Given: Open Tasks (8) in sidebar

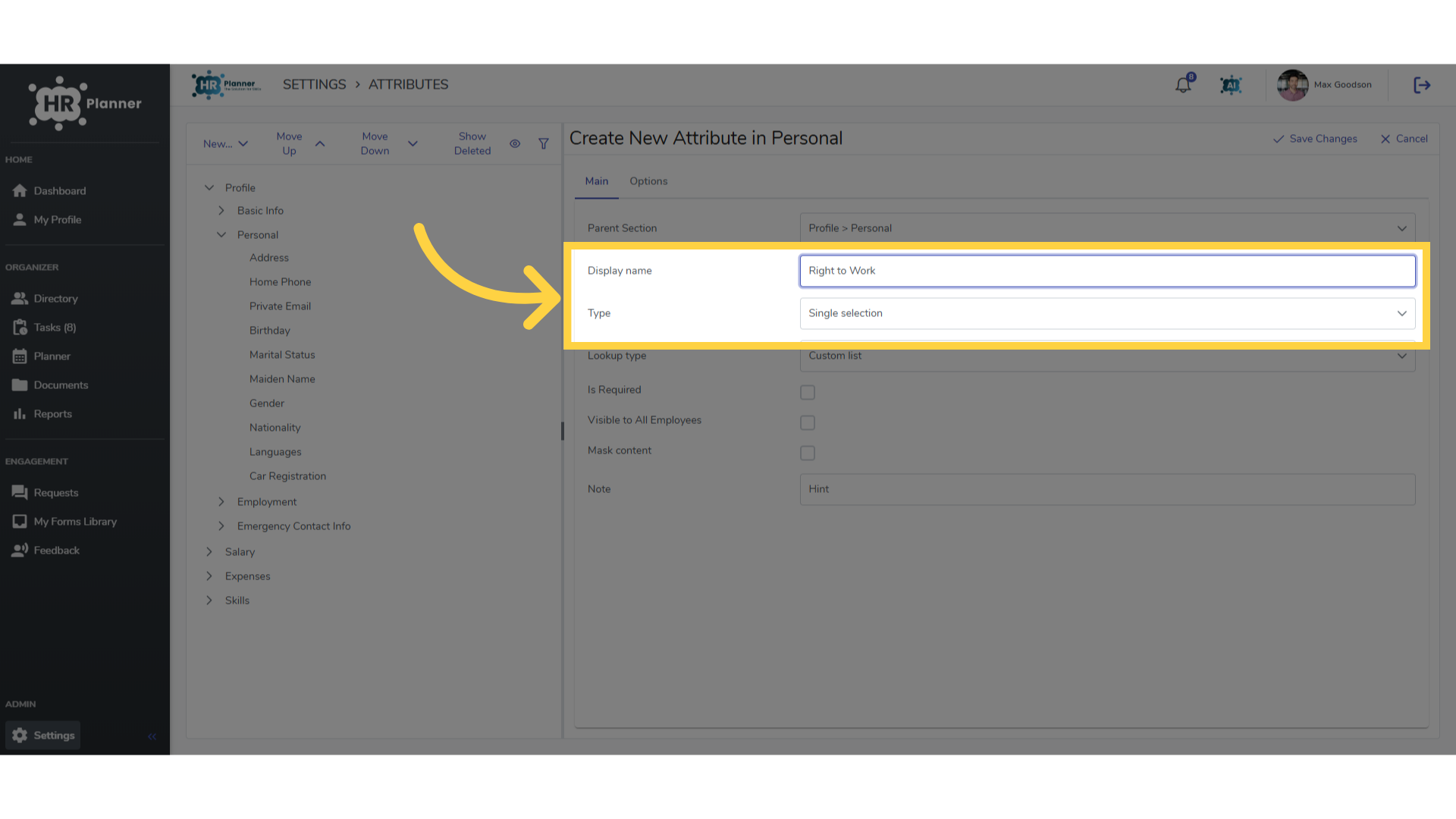Looking at the screenshot, I should pos(45,327).
